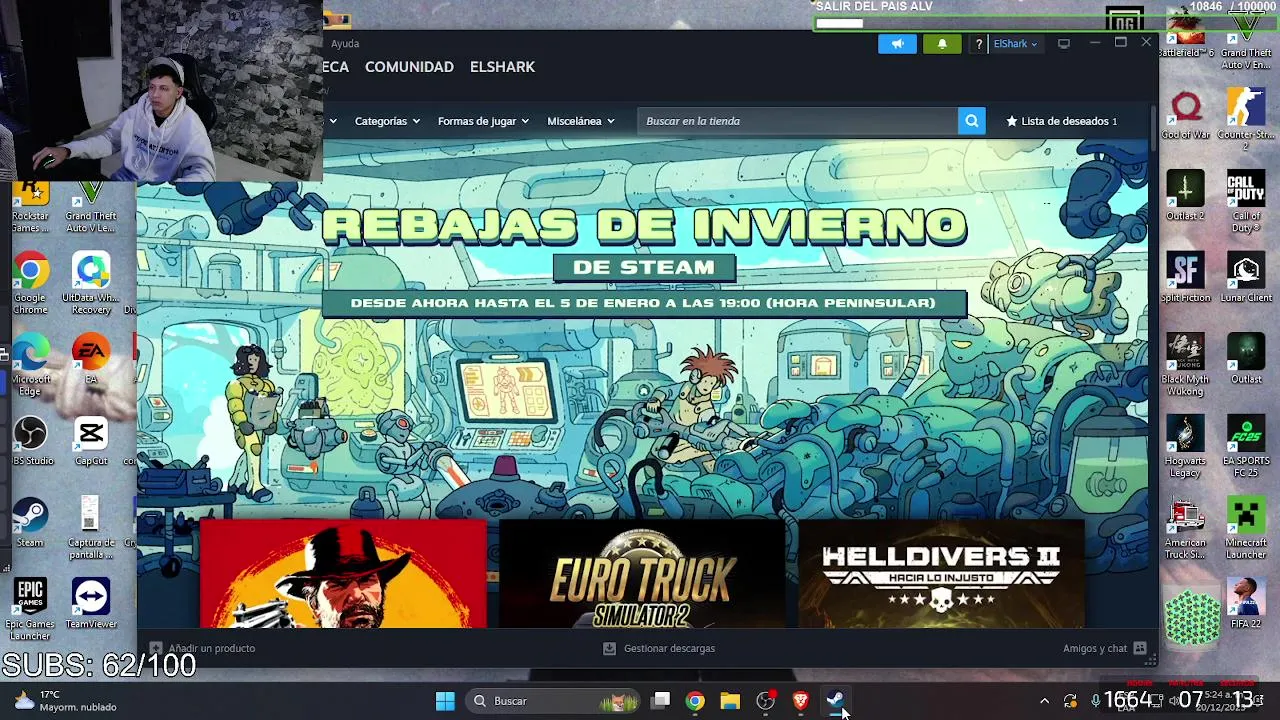
Task: Launch the EA app desktop icon
Action: pos(91,360)
